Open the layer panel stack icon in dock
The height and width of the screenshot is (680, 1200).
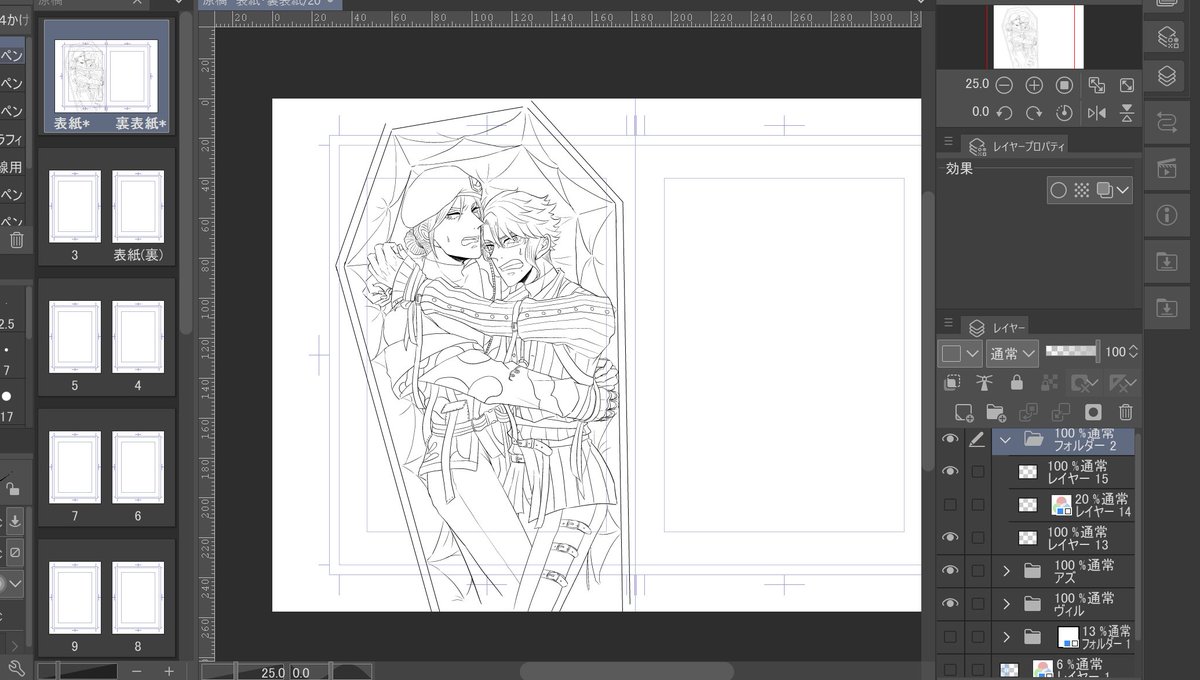click(x=1166, y=75)
